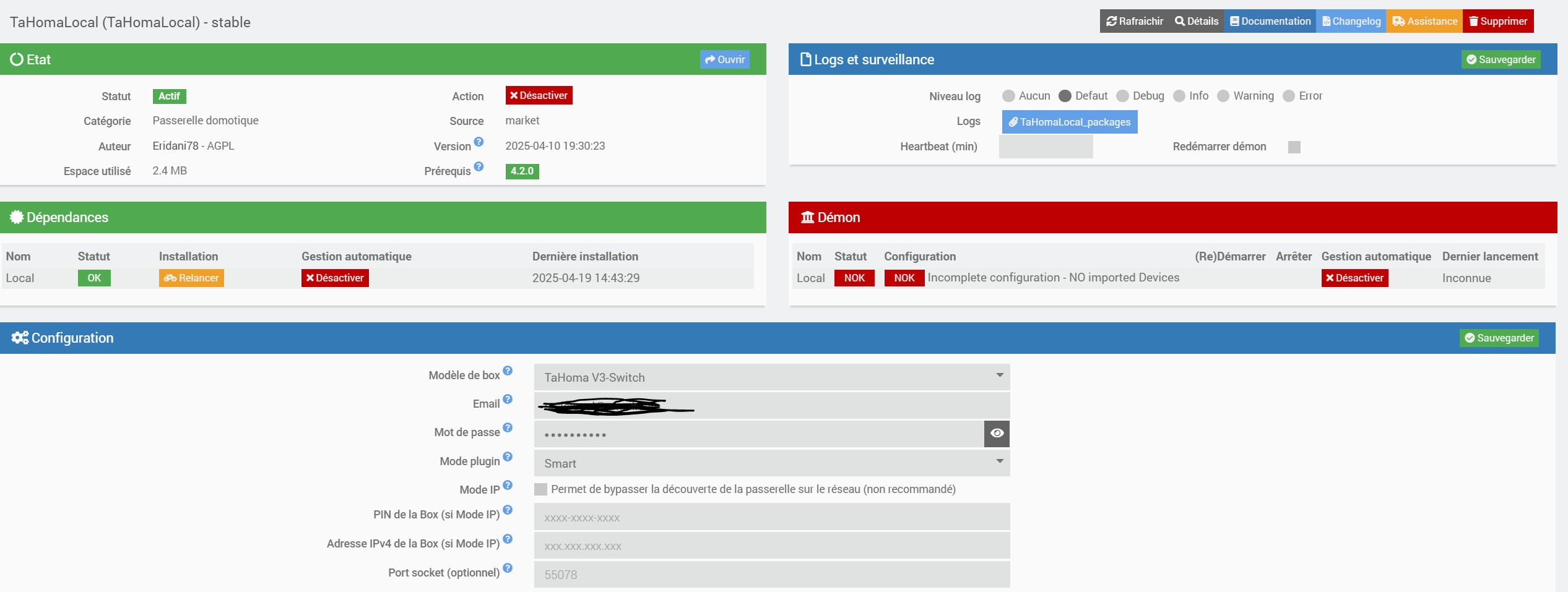Screen dimensions: 1568x592
Task: Select the Debug log level
Action: click(1122, 96)
